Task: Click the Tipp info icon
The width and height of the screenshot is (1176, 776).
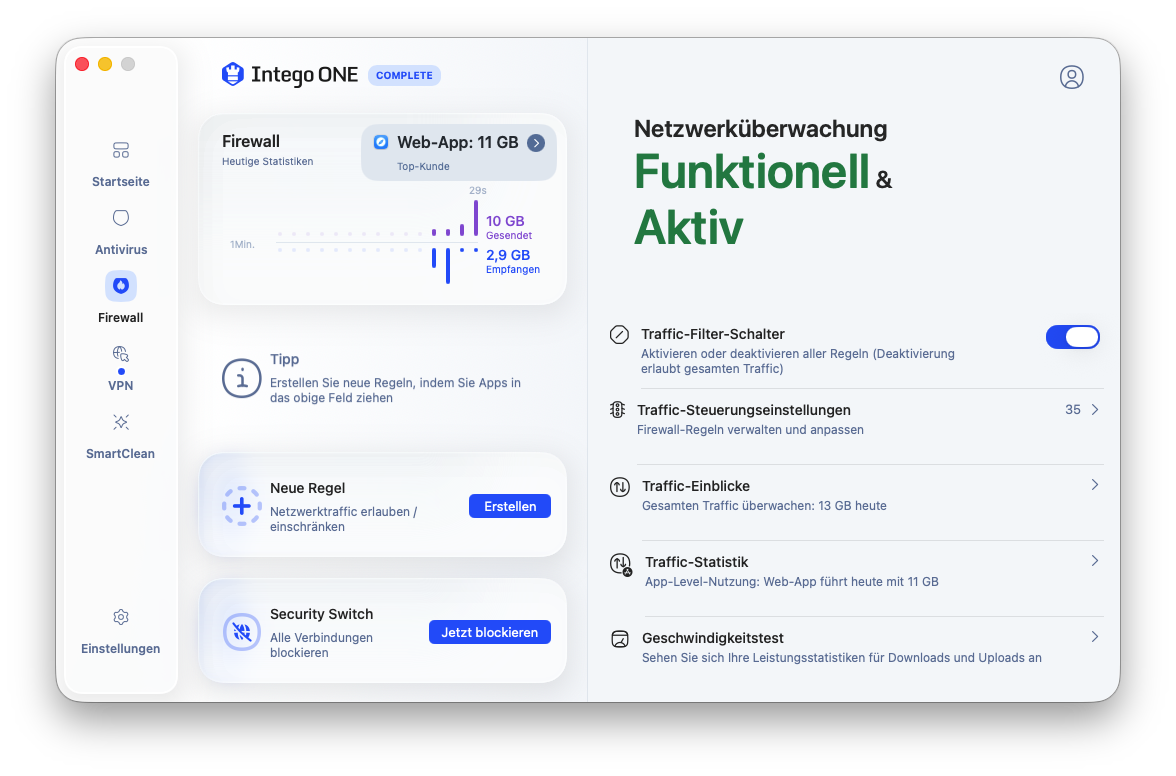Action: pos(242,379)
